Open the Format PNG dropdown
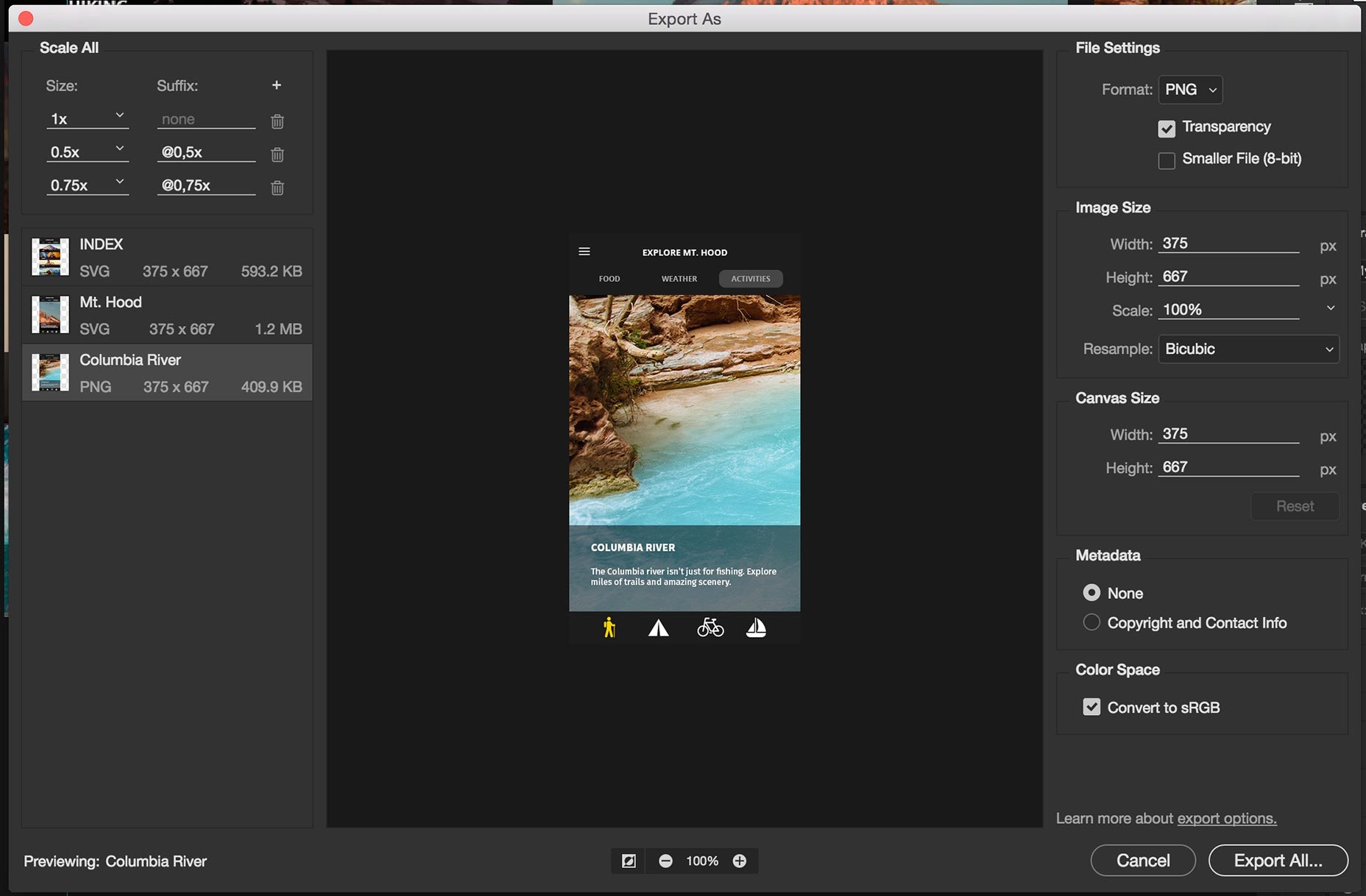Image resolution: width=1366 pixels, height=896 pixels. 1190,90
